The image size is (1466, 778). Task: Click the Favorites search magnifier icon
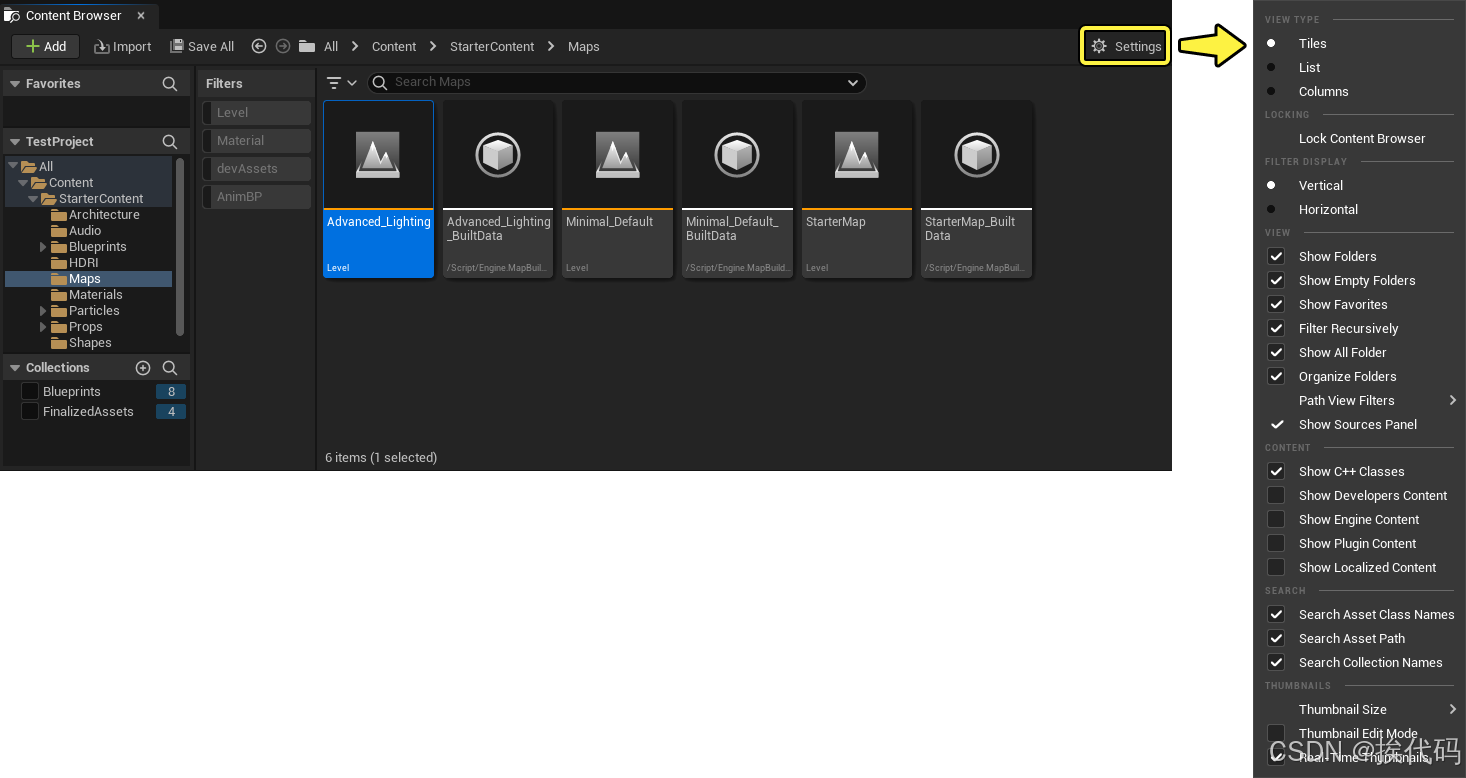coord(170,84)
